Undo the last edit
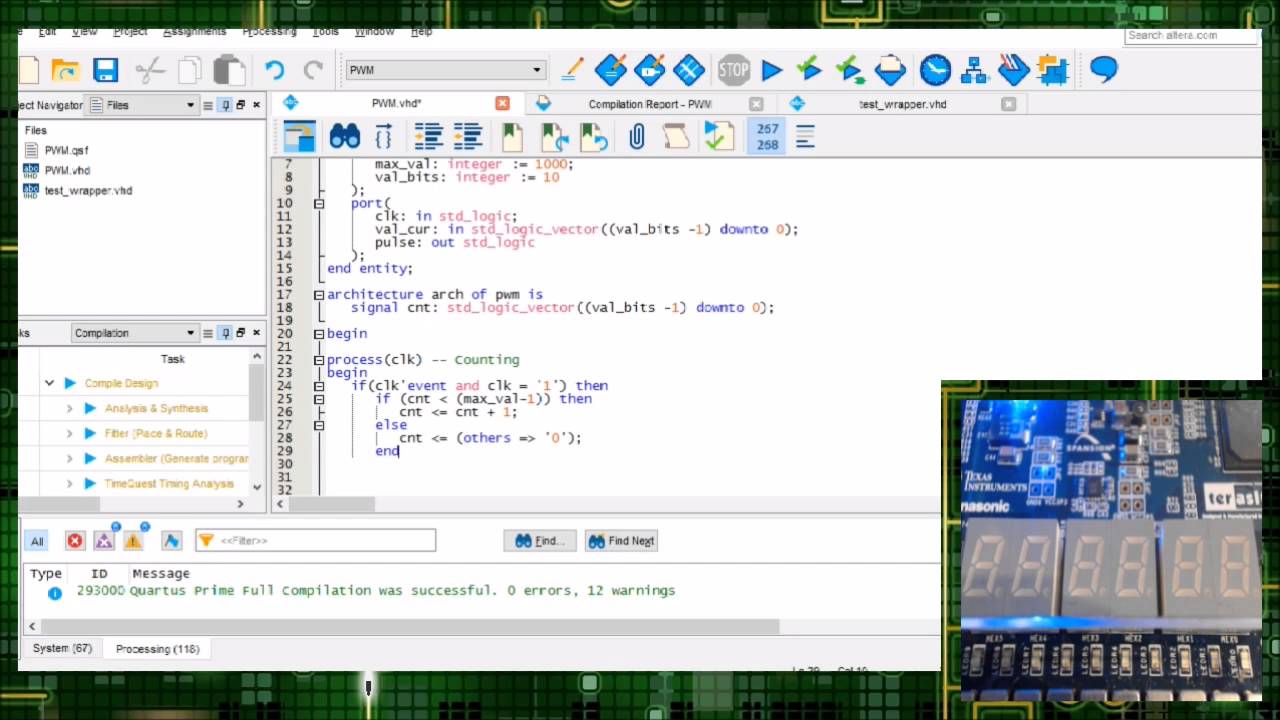Viewport: 1280px width, 720px height. coord(274,70)
